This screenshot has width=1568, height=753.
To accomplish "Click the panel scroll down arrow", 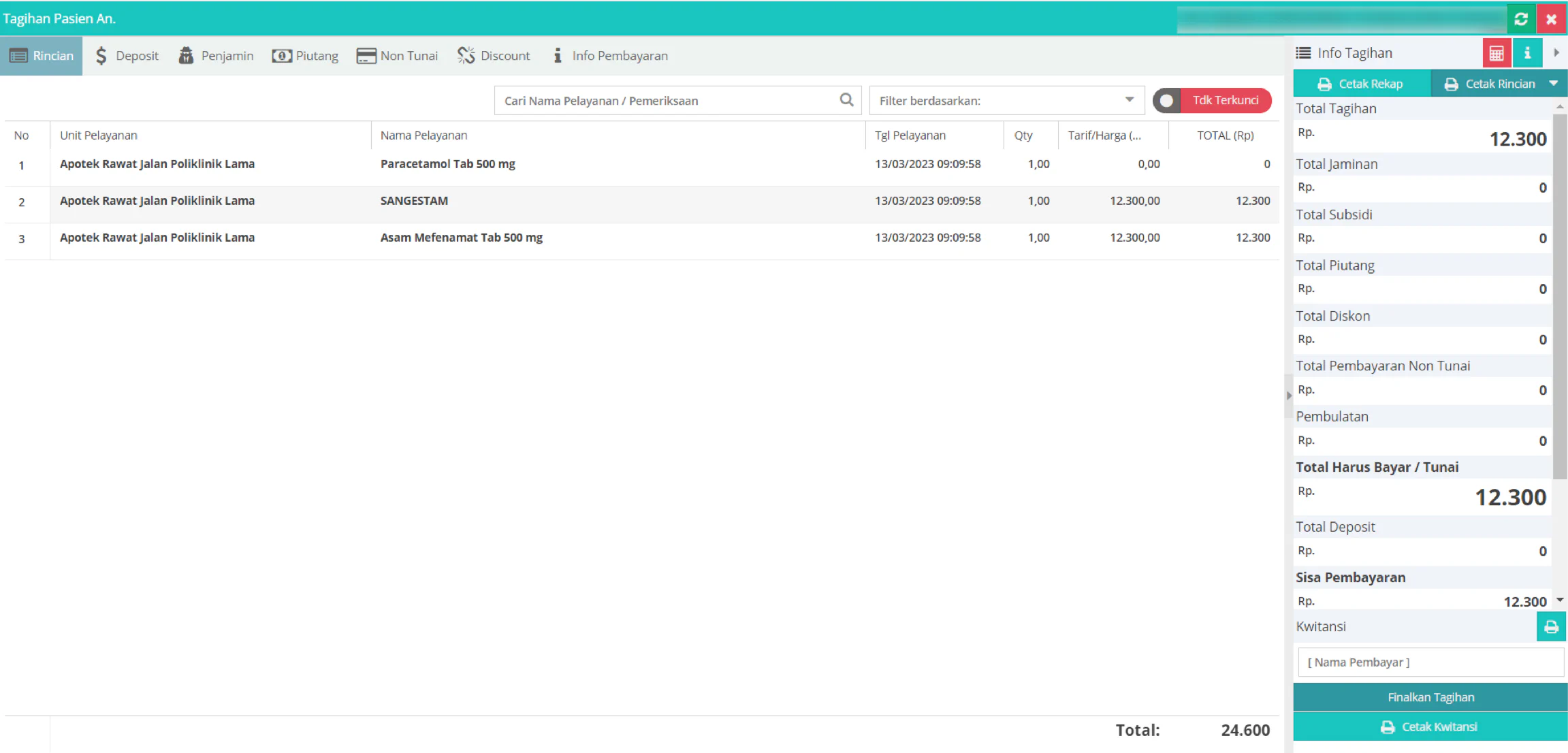I will coord(1560,600).
